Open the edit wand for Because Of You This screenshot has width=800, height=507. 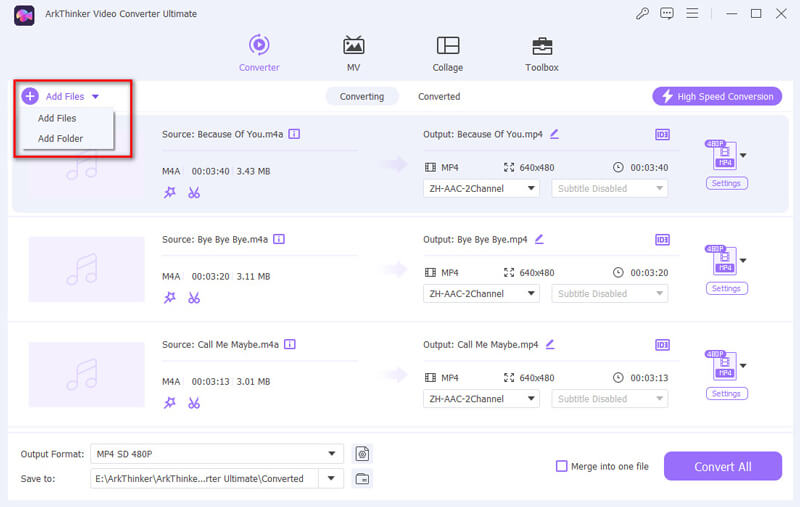click(x=169, y=192)
